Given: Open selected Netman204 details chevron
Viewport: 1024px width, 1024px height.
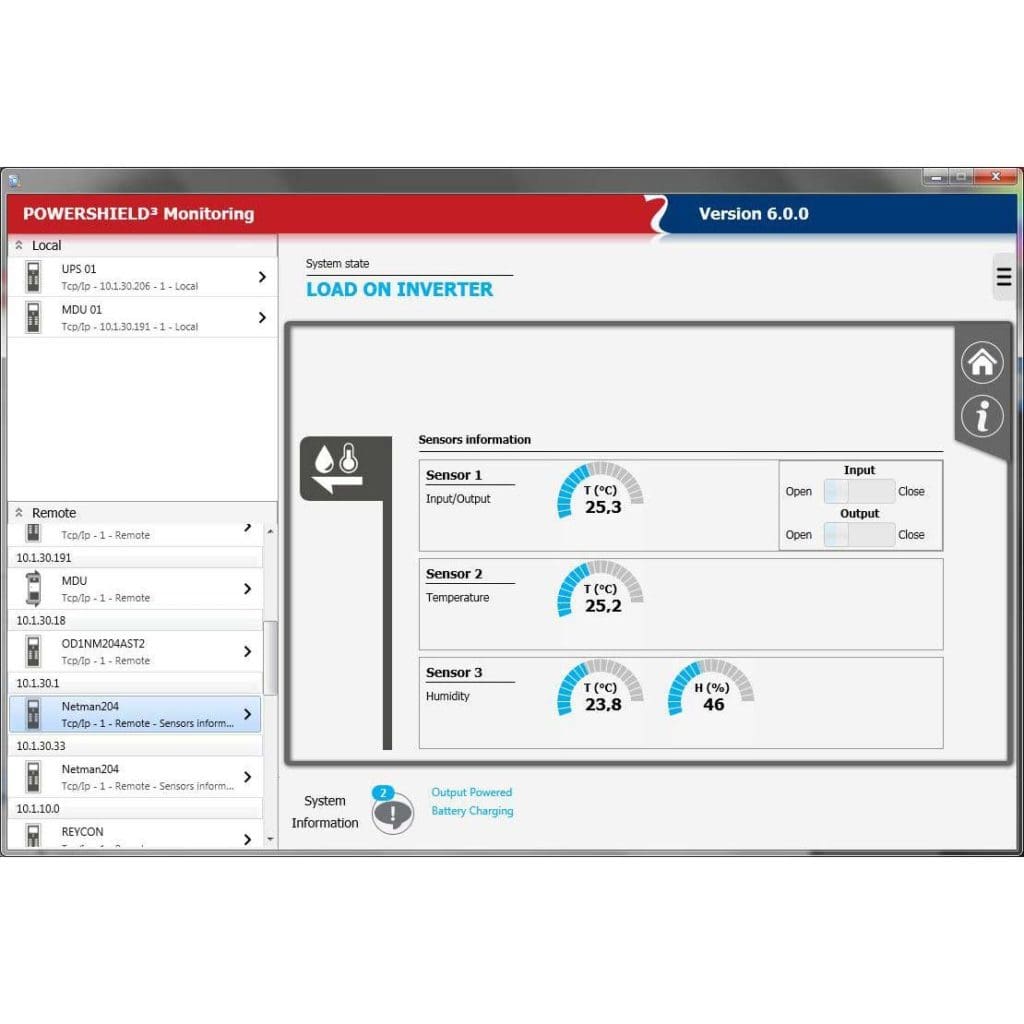Looking at the screenshot, I should [248, 714].
